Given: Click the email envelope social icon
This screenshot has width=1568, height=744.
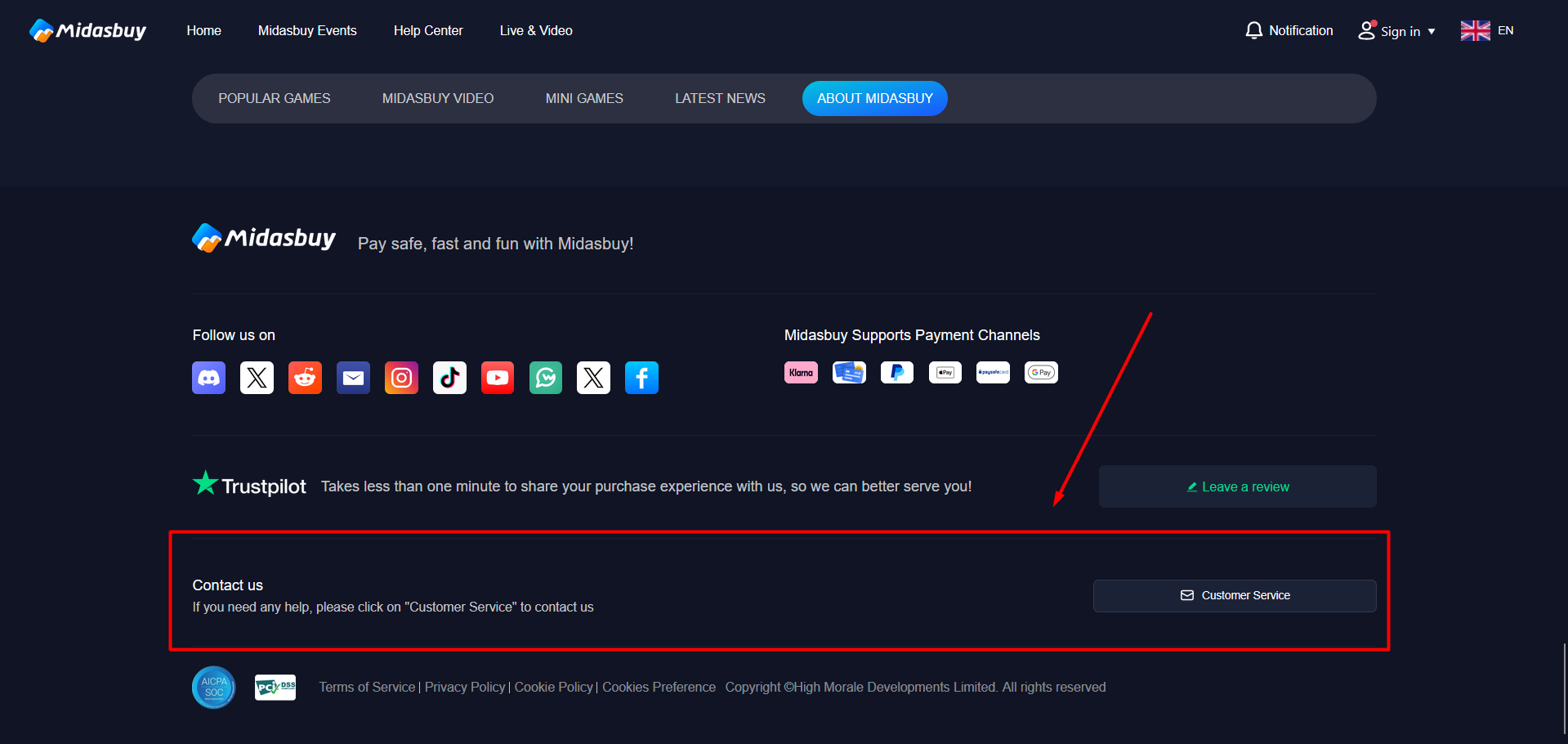Looking at the screenshot, I should pos(353,378).
